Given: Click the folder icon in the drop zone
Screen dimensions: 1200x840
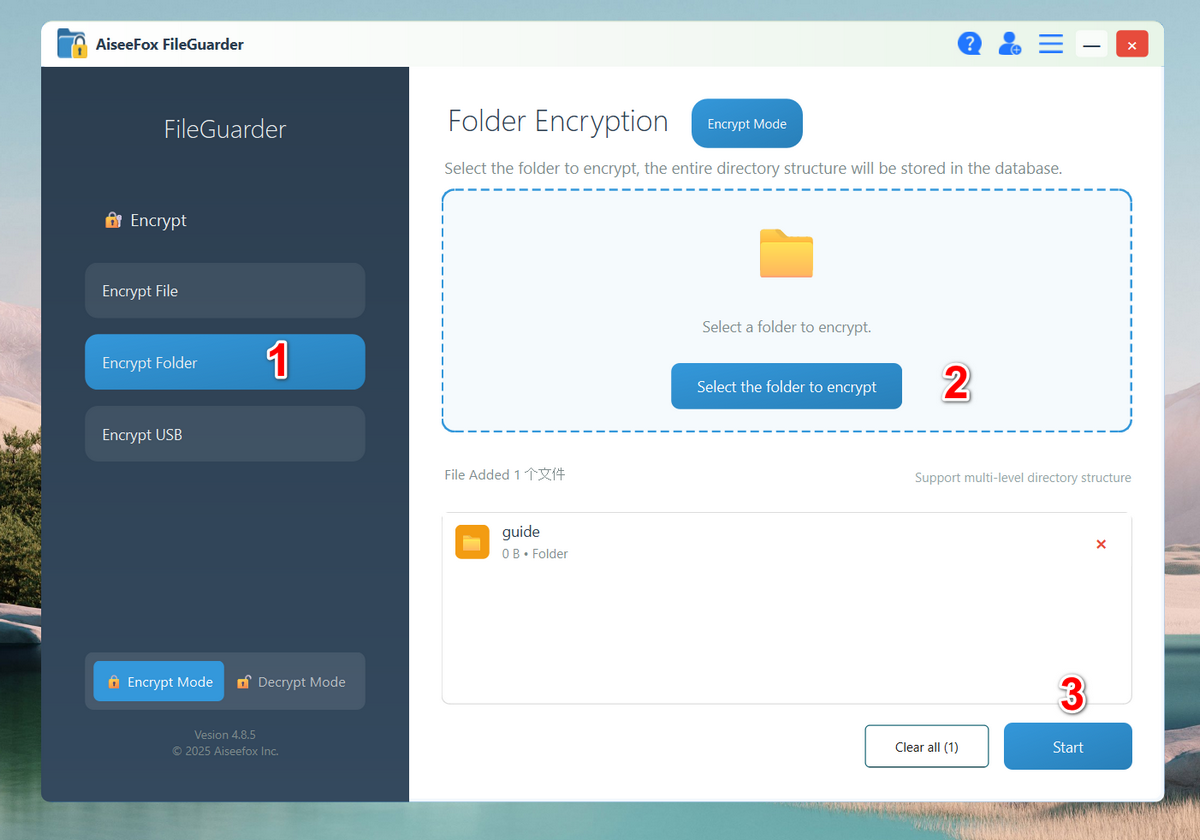Looking at the screenshot, I should pyautogui.click(x=786, y=254).
